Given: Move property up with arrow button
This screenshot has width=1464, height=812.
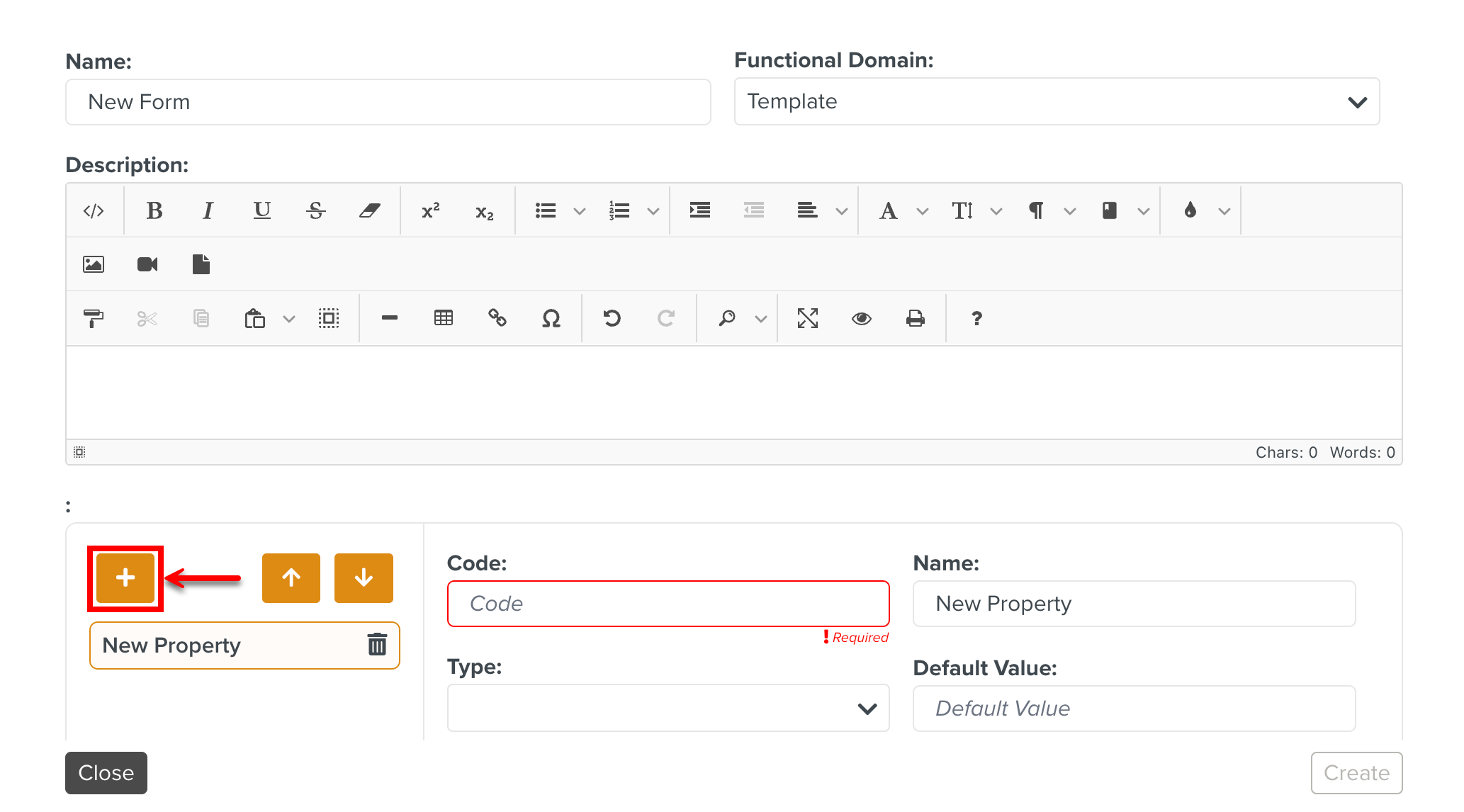Looking at the screenshot, I should 291,577.
